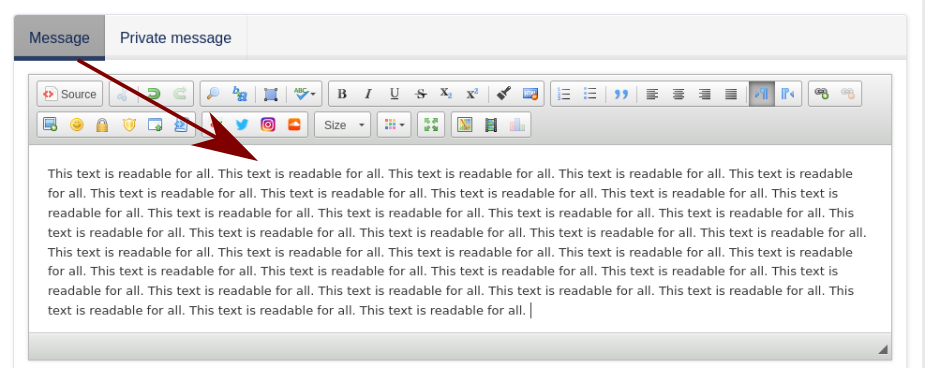Undo the last edit
This screenshot has height=368, width=925.
pyautogui.click(x=153, y=94)
